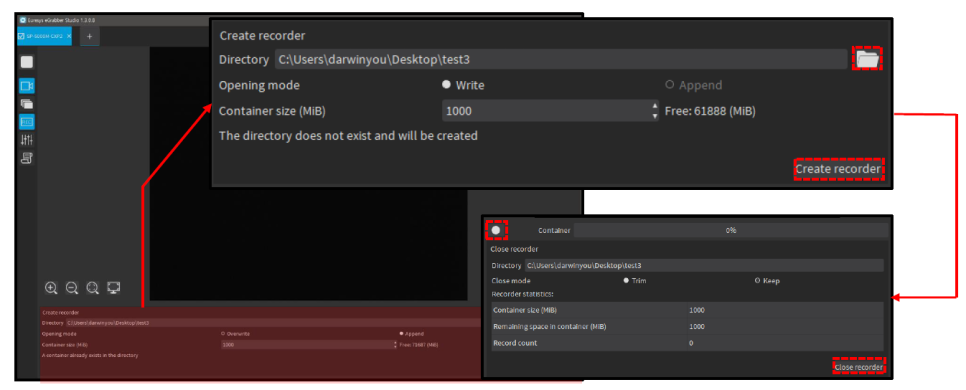
Task: Click Container size field beside Free: 73687
Action: 308,344
